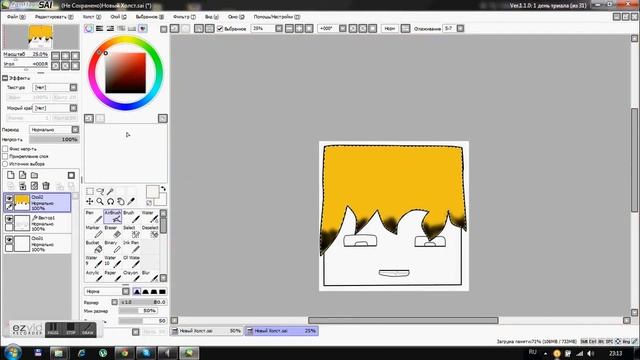Hide the top yellow hair layer
Viewport: 640px width, 360px height.
(9, 198)
